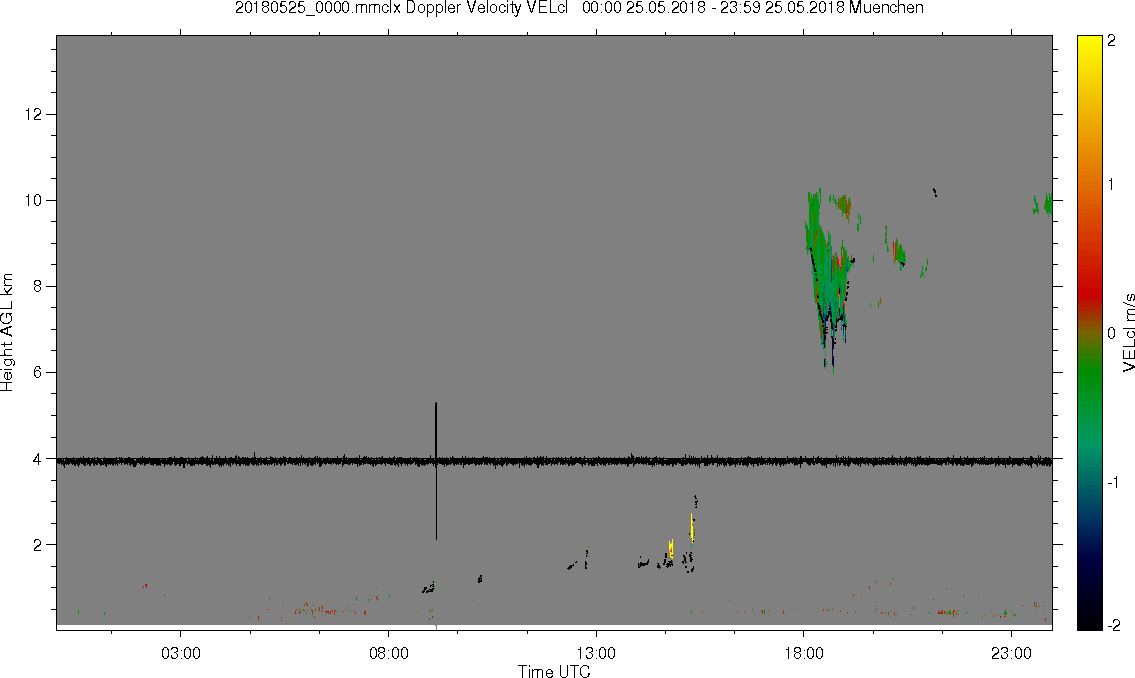Image resolution: width=1135 pixels, height=678 pixels.
Task: Click the colorbar value -1 label
Action: 1111,482
